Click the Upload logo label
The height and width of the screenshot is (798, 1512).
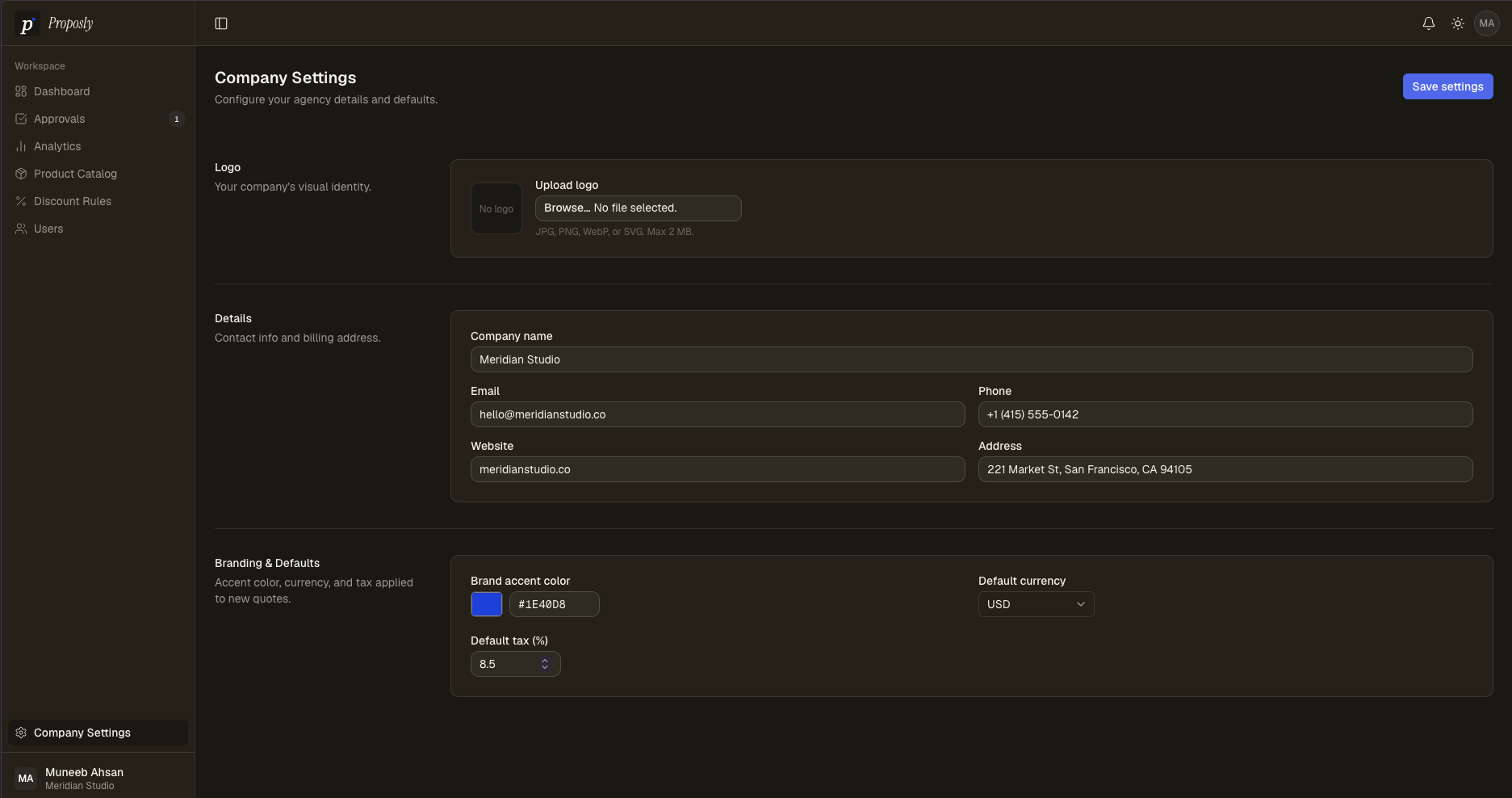point(567,185)
